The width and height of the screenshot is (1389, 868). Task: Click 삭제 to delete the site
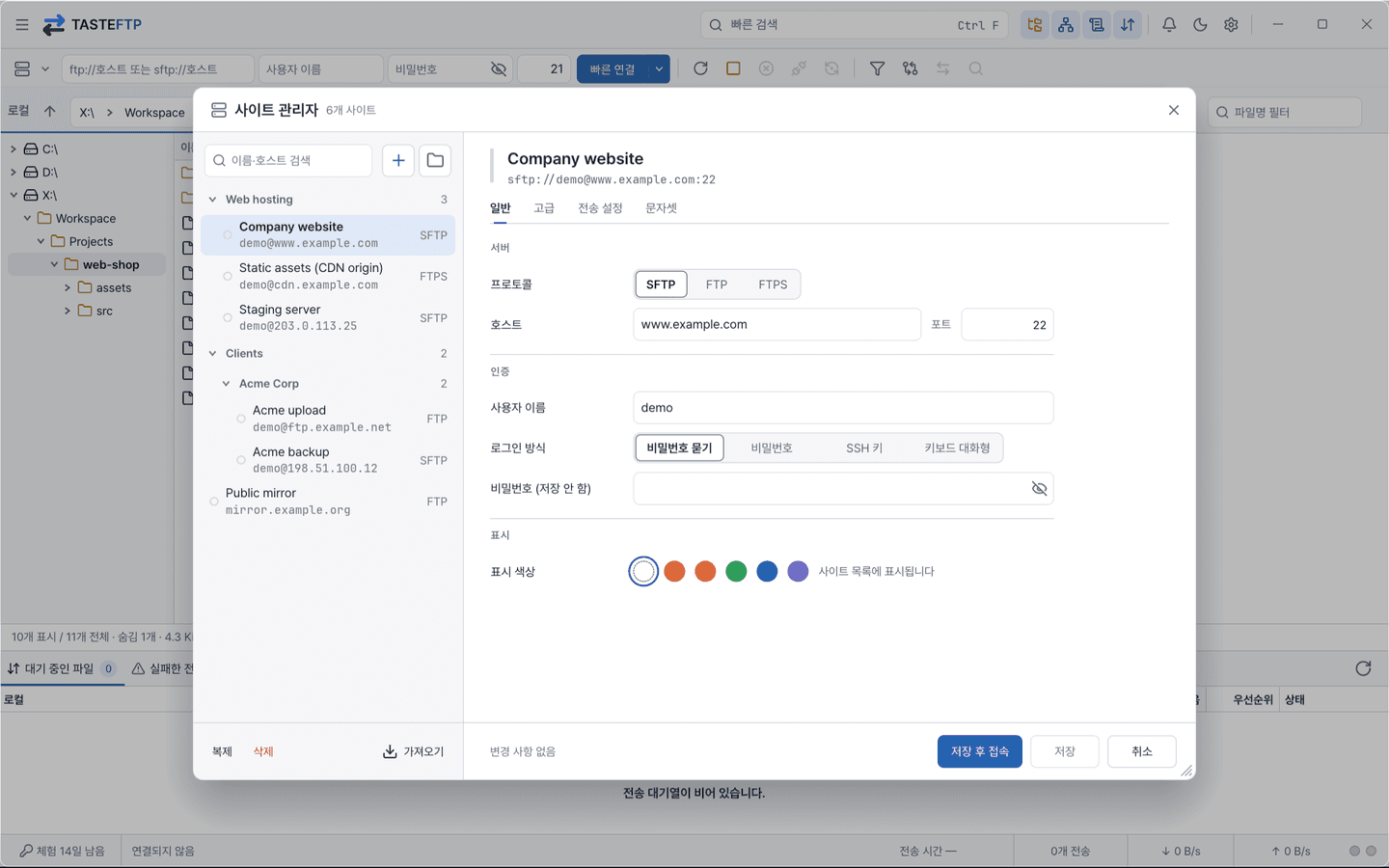[263, 751]
